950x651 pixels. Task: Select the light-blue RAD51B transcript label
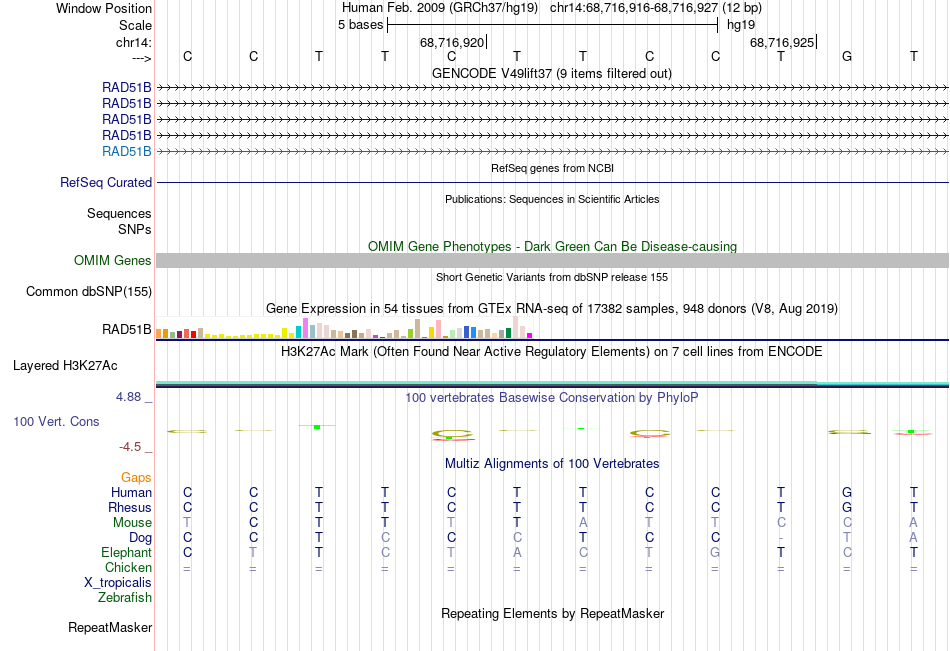pos(127,152)
